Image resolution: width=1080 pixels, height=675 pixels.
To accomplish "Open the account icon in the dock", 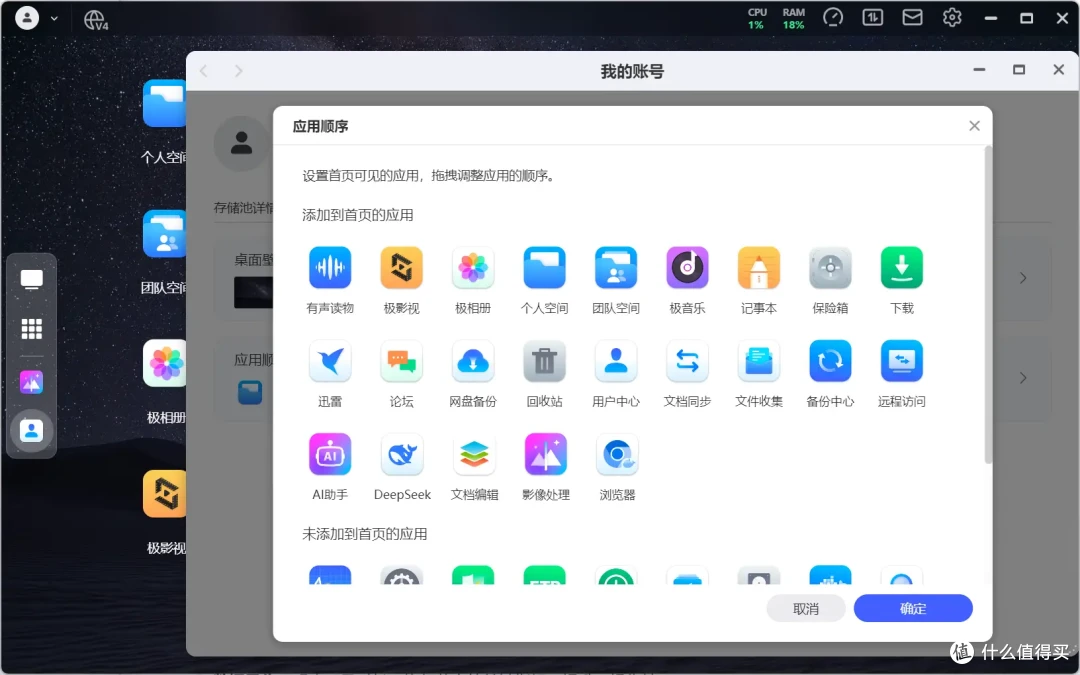I will (31, 431).
